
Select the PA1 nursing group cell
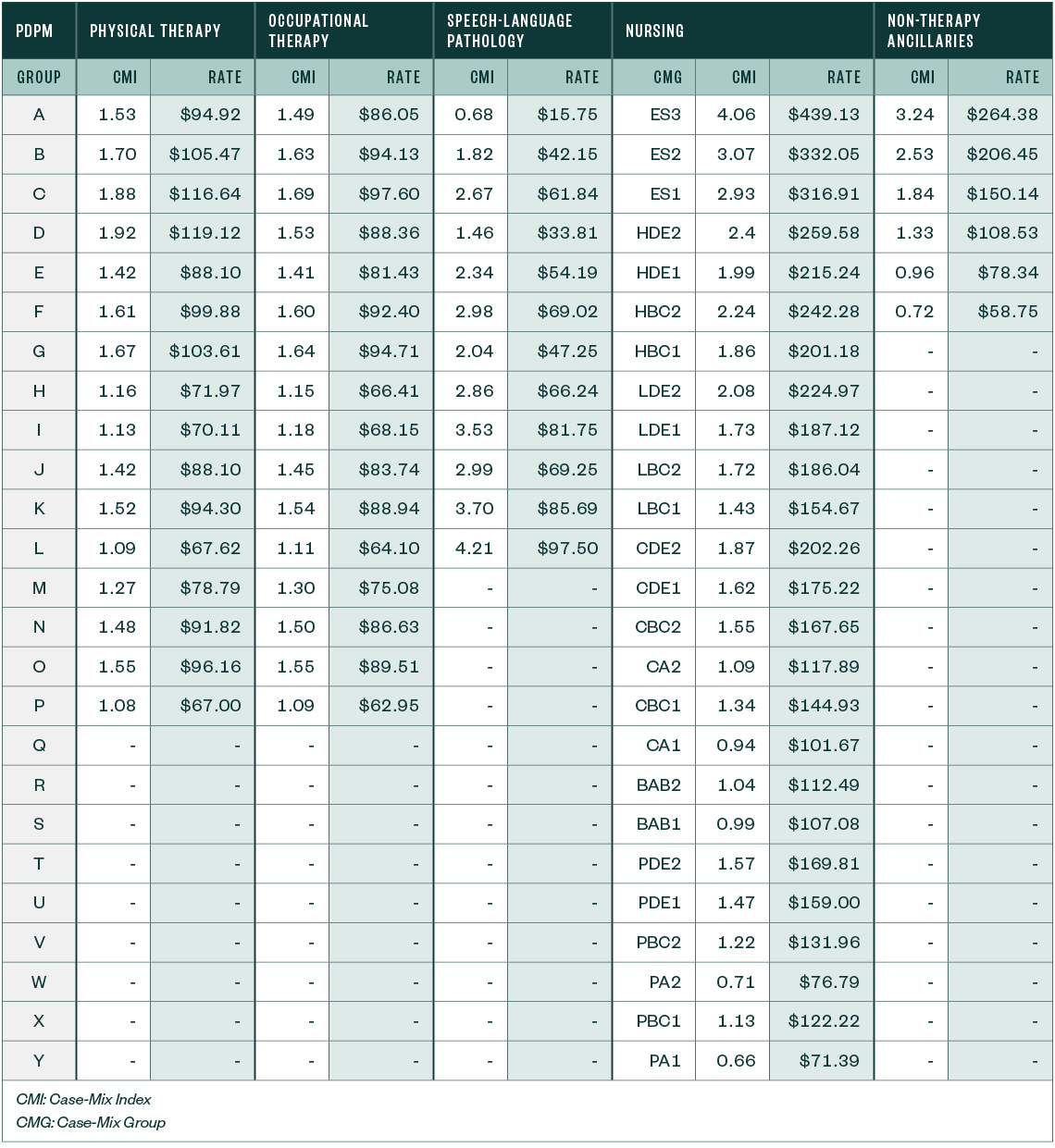[x=664, y=1061]
